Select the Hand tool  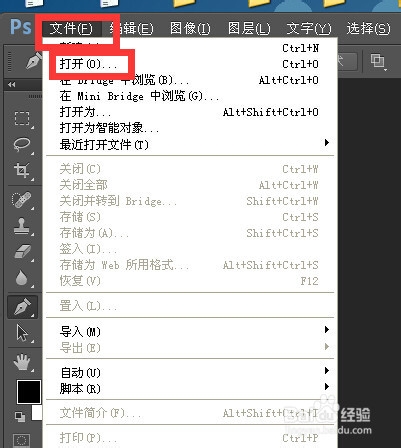point(22,362)
